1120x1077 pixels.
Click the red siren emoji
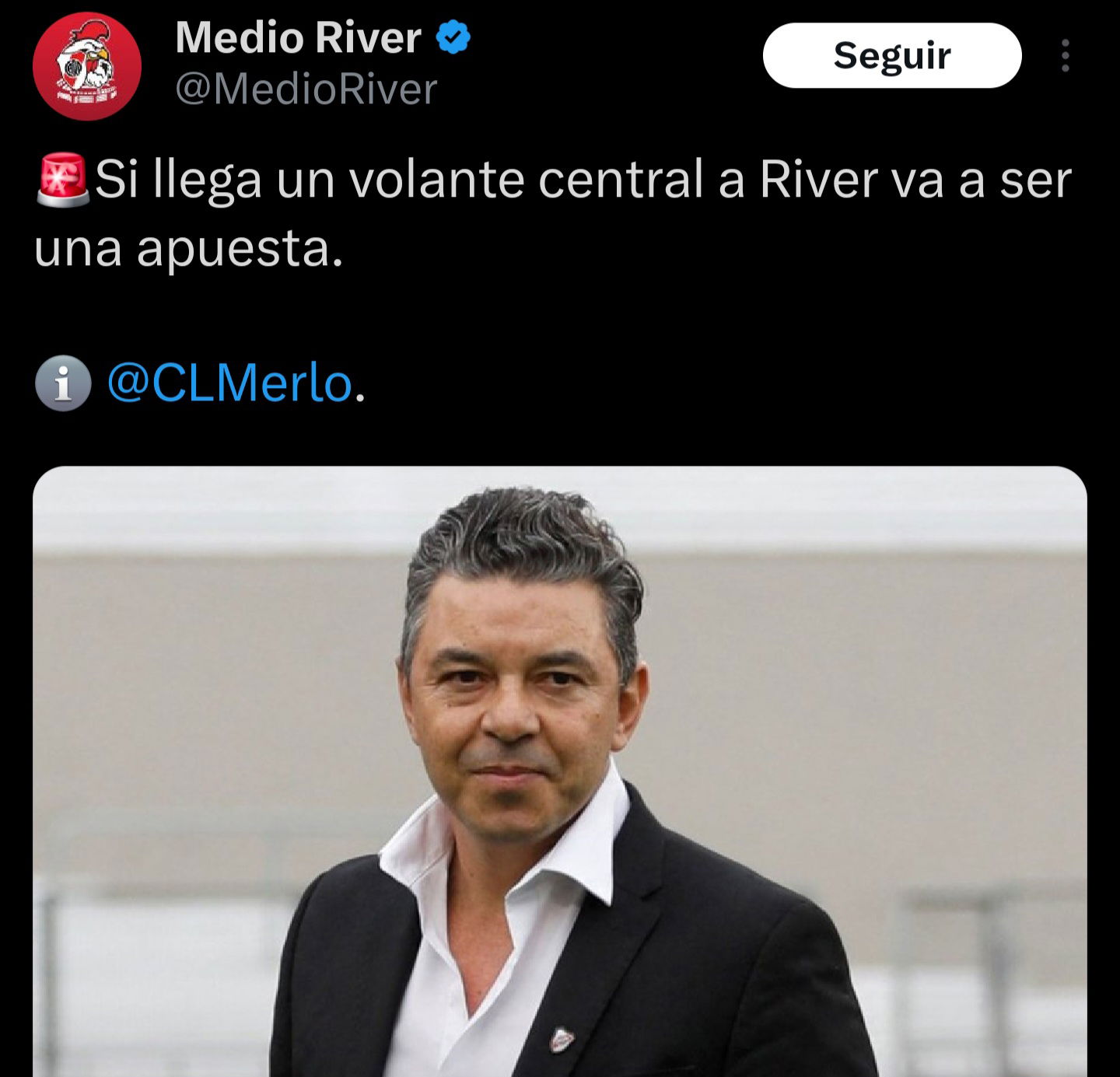click(63, 180)
